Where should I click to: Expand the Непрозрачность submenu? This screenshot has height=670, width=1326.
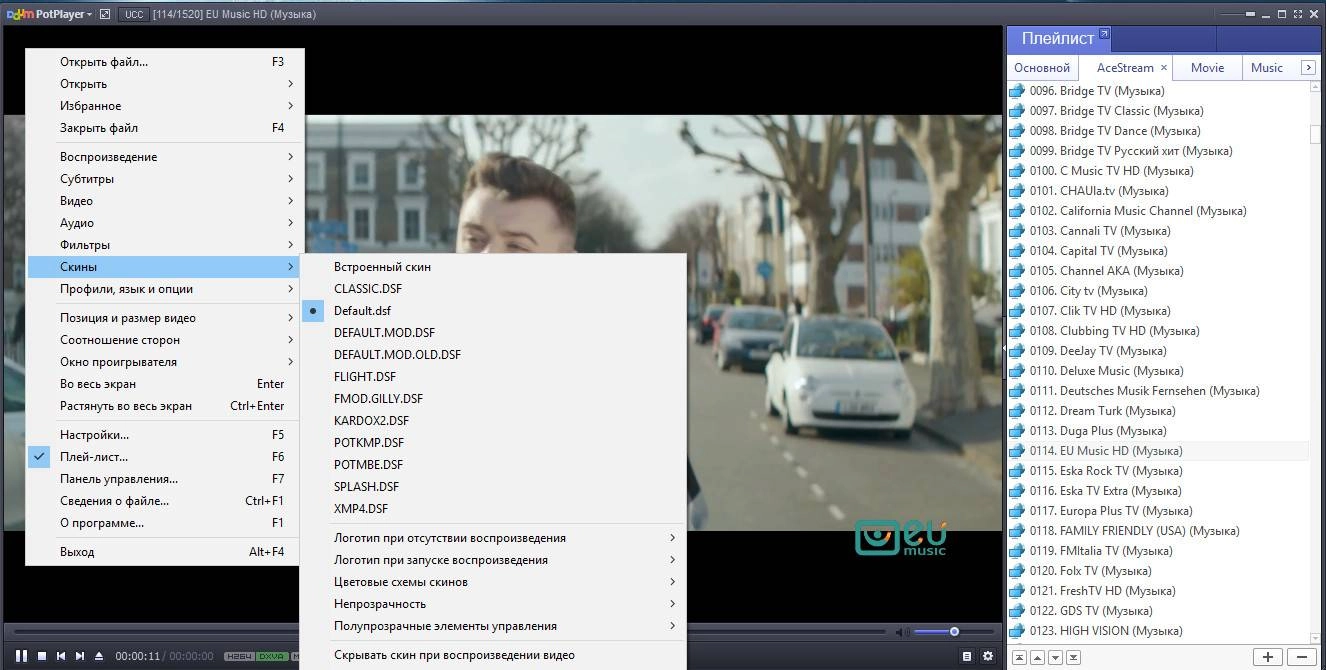[x=494, y=604]
